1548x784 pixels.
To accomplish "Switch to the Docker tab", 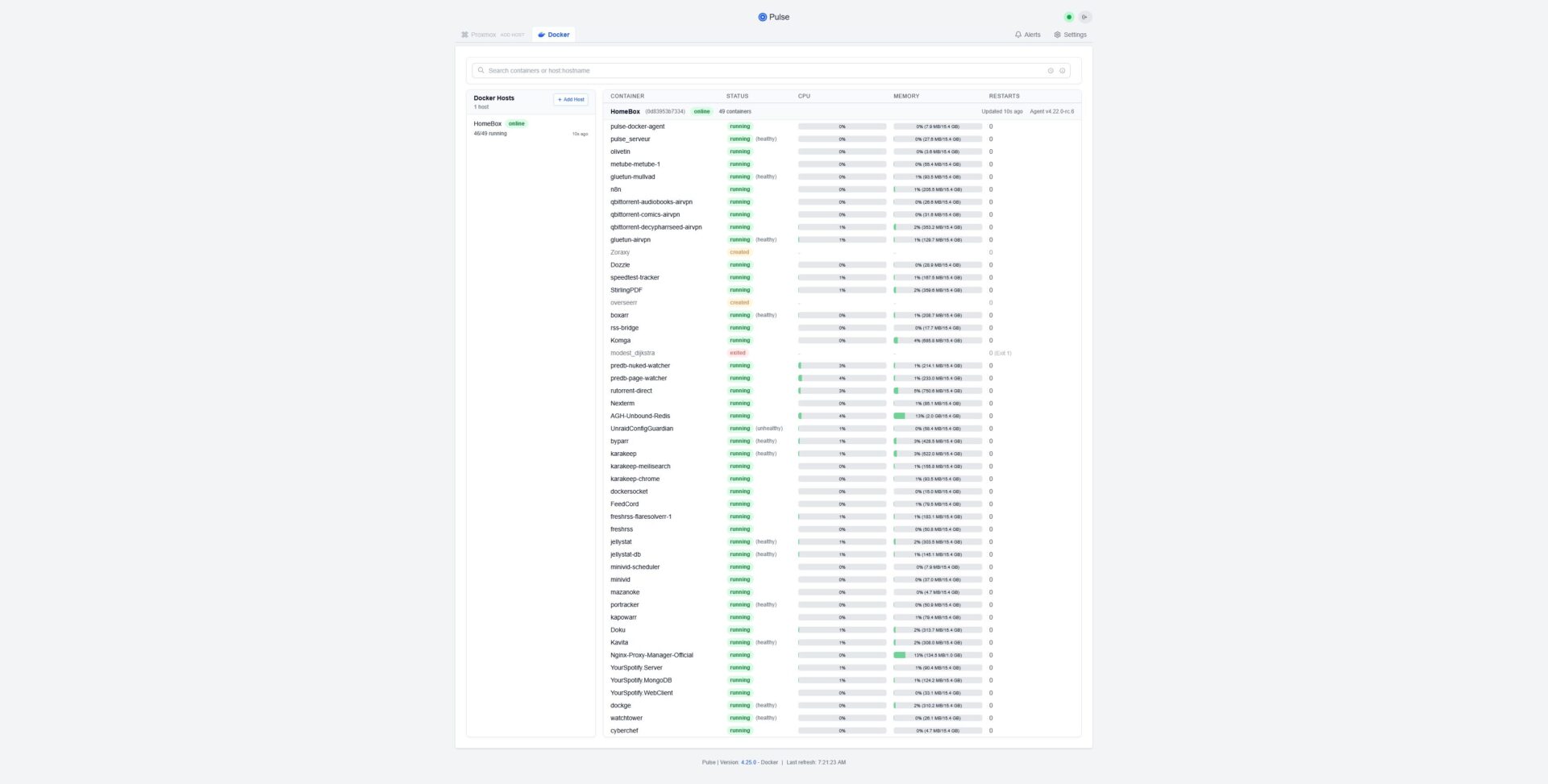I will click(553, 35).
